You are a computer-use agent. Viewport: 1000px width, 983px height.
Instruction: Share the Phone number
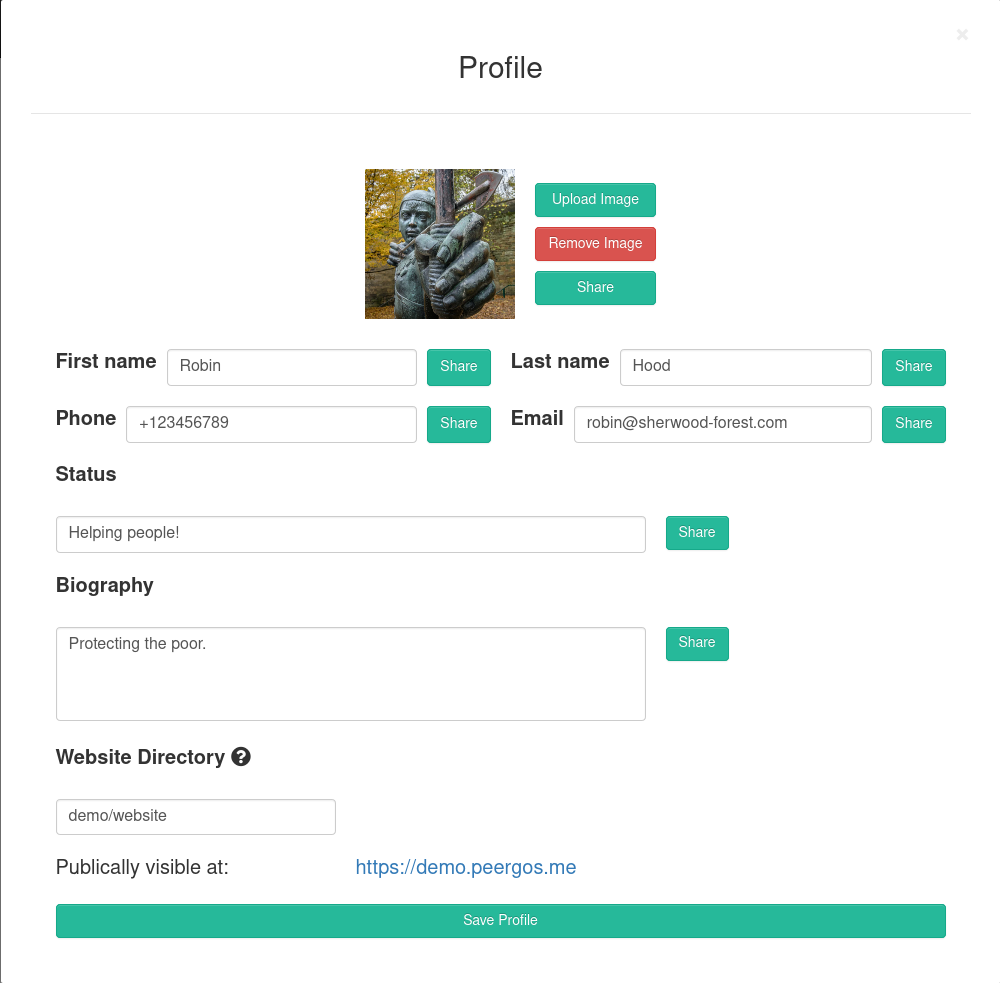[459, 424]
